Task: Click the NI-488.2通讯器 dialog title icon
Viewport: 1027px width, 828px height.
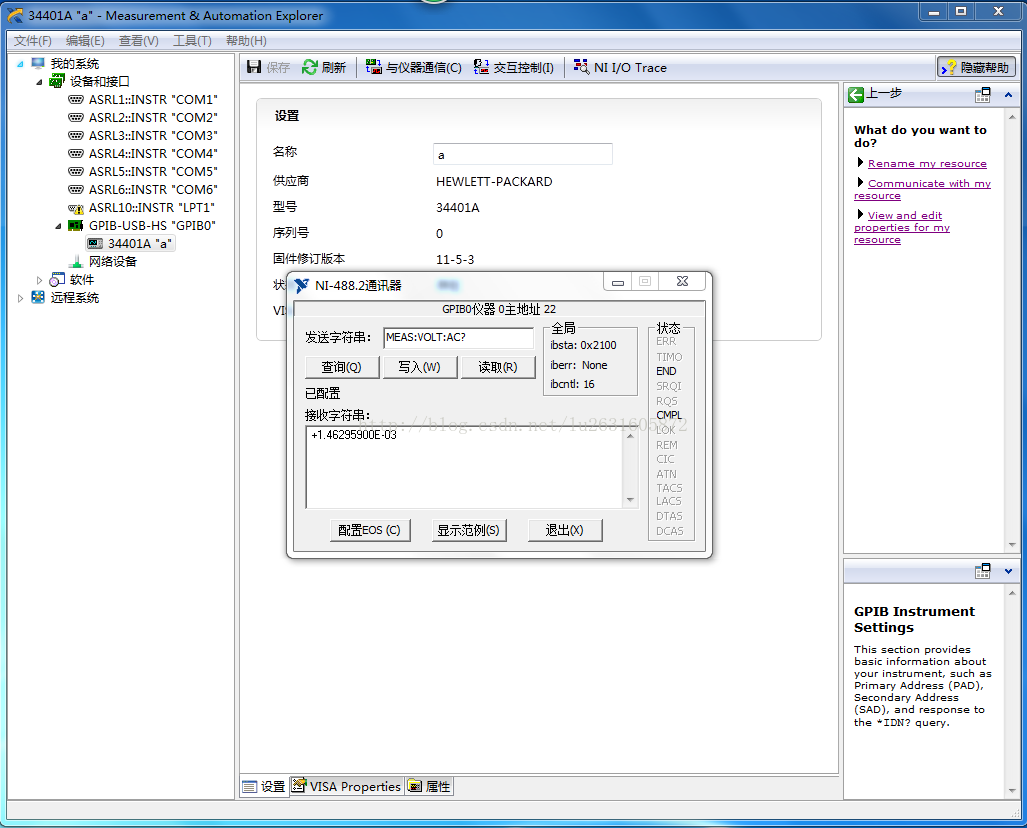Action: tap(301, 286)
